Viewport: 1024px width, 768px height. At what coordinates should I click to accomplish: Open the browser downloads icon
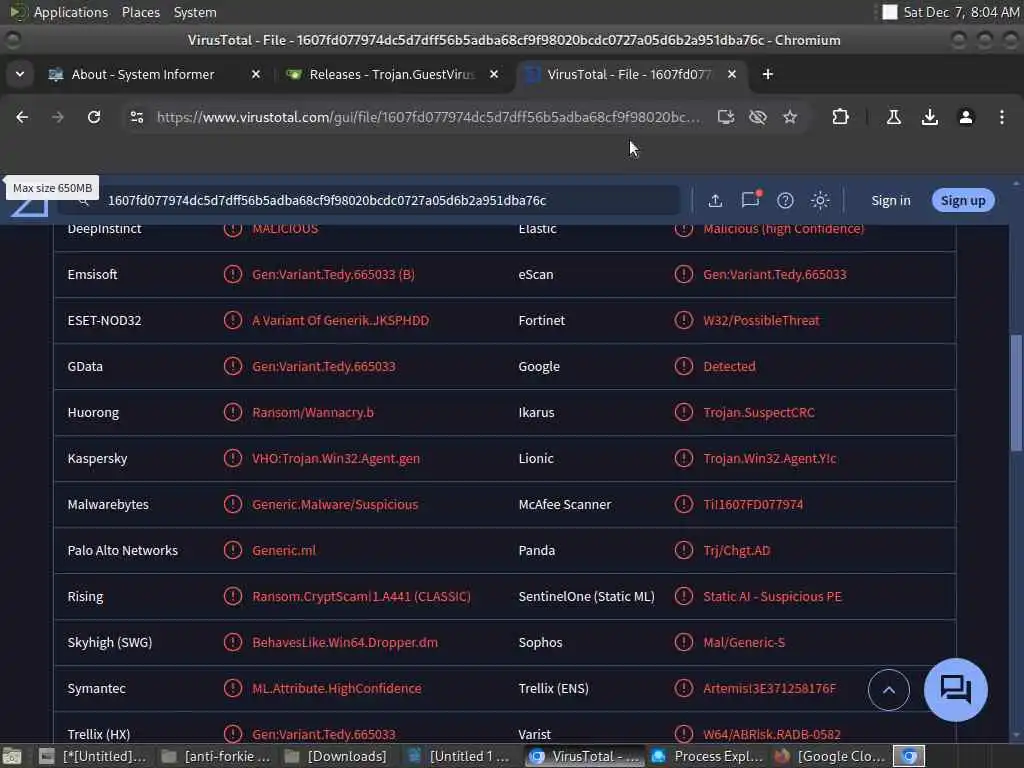(x=930, y=117)
